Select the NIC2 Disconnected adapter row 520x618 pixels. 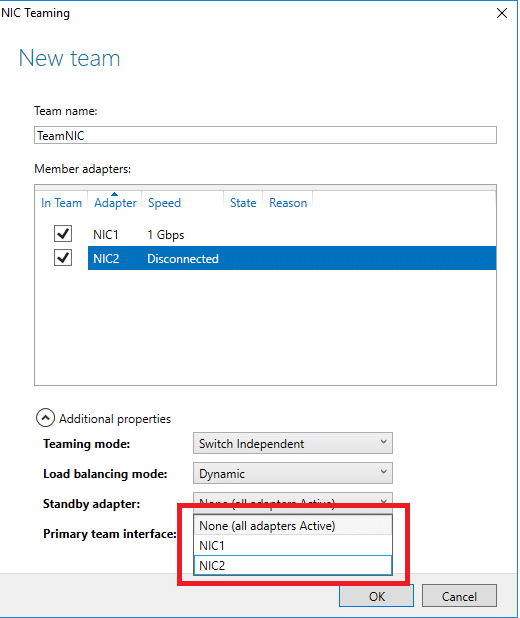coord(292,258)
